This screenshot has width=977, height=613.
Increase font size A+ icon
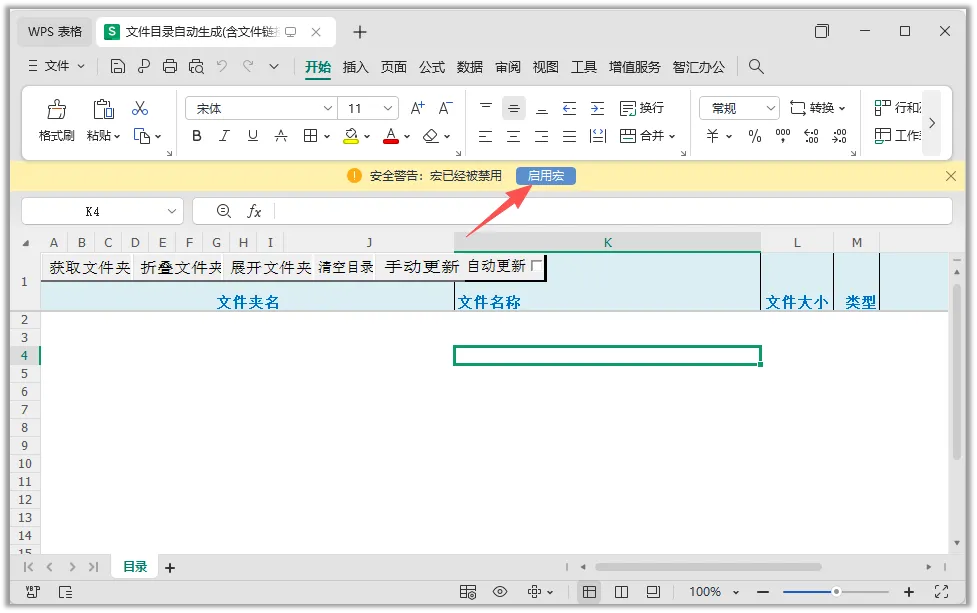417,108
